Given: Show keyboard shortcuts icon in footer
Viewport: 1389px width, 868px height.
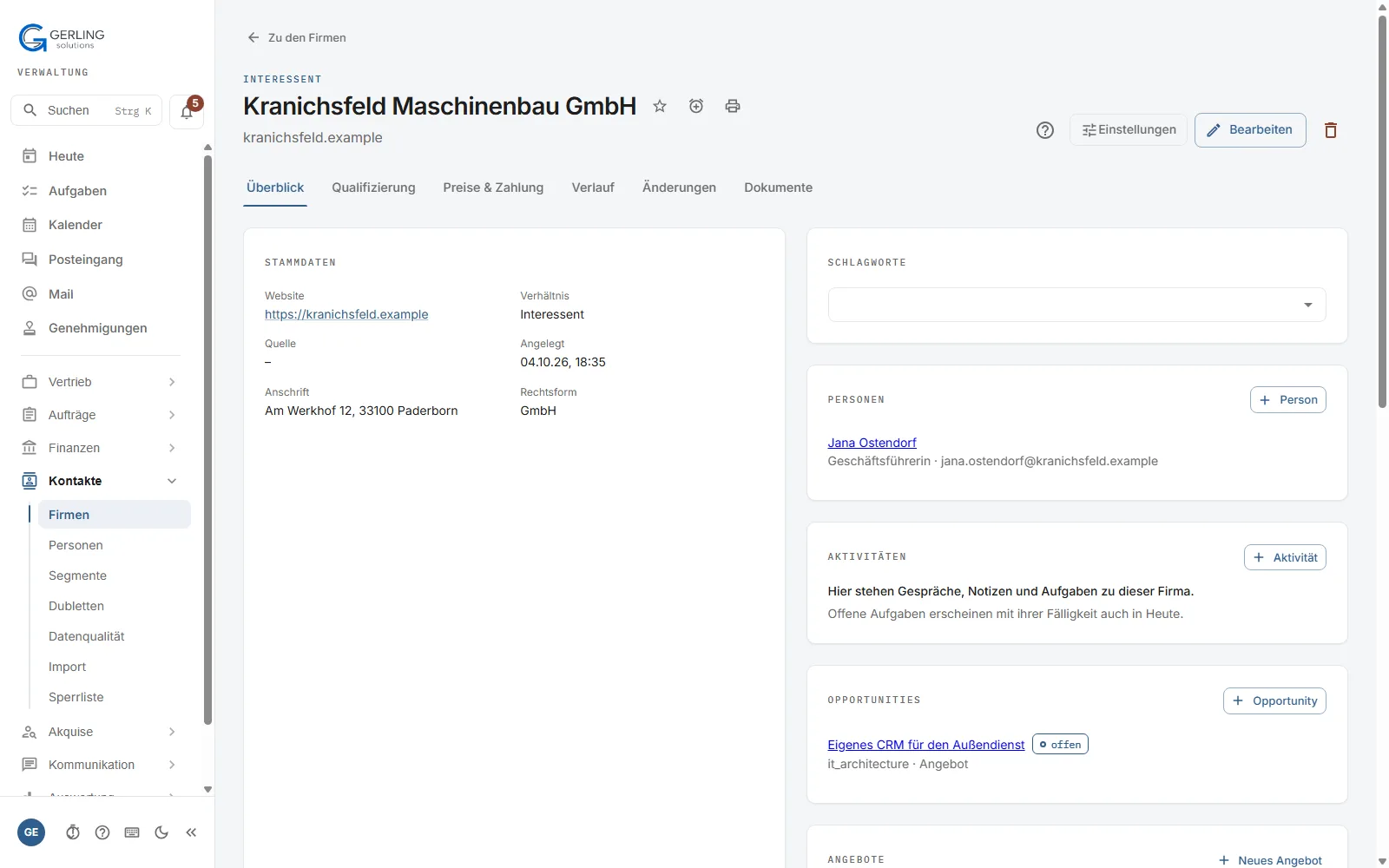Looking at the screenshot, I should point(132,832).
